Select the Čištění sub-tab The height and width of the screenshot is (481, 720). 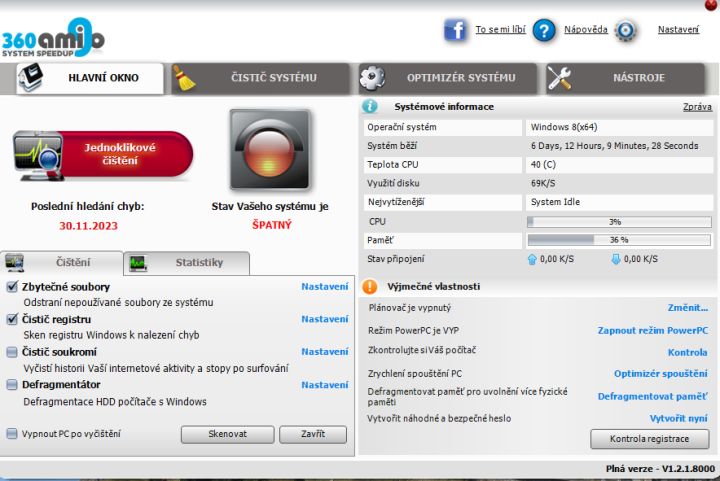[x=62, y=263]
